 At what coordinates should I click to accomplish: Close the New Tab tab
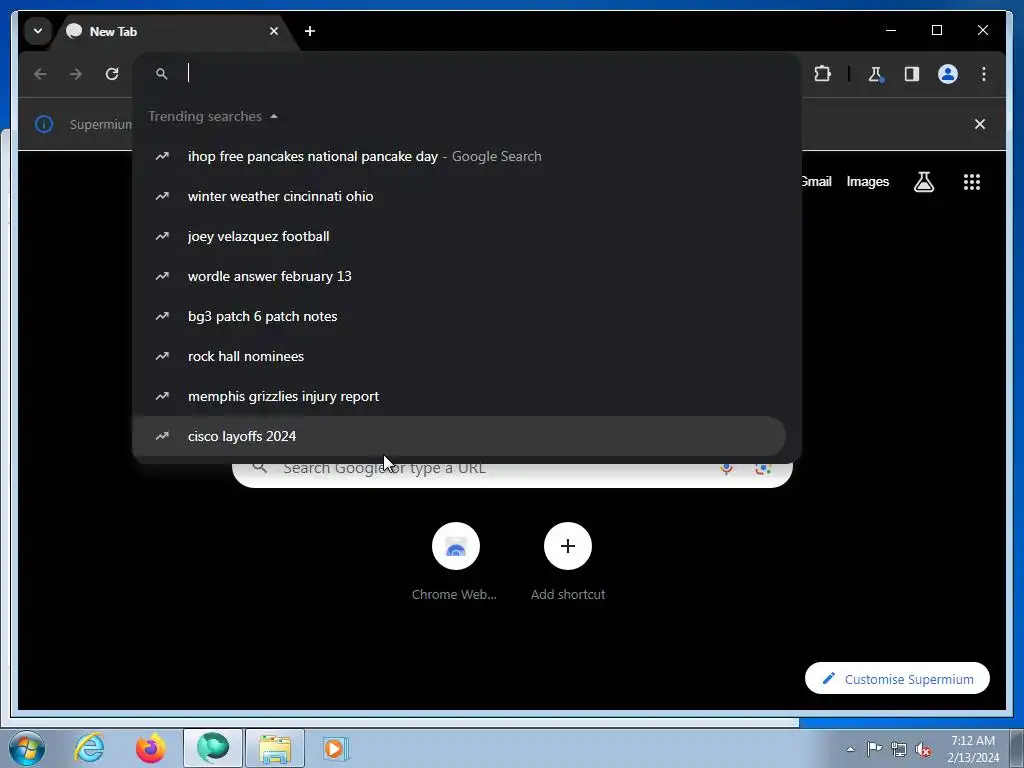point(274,31)
